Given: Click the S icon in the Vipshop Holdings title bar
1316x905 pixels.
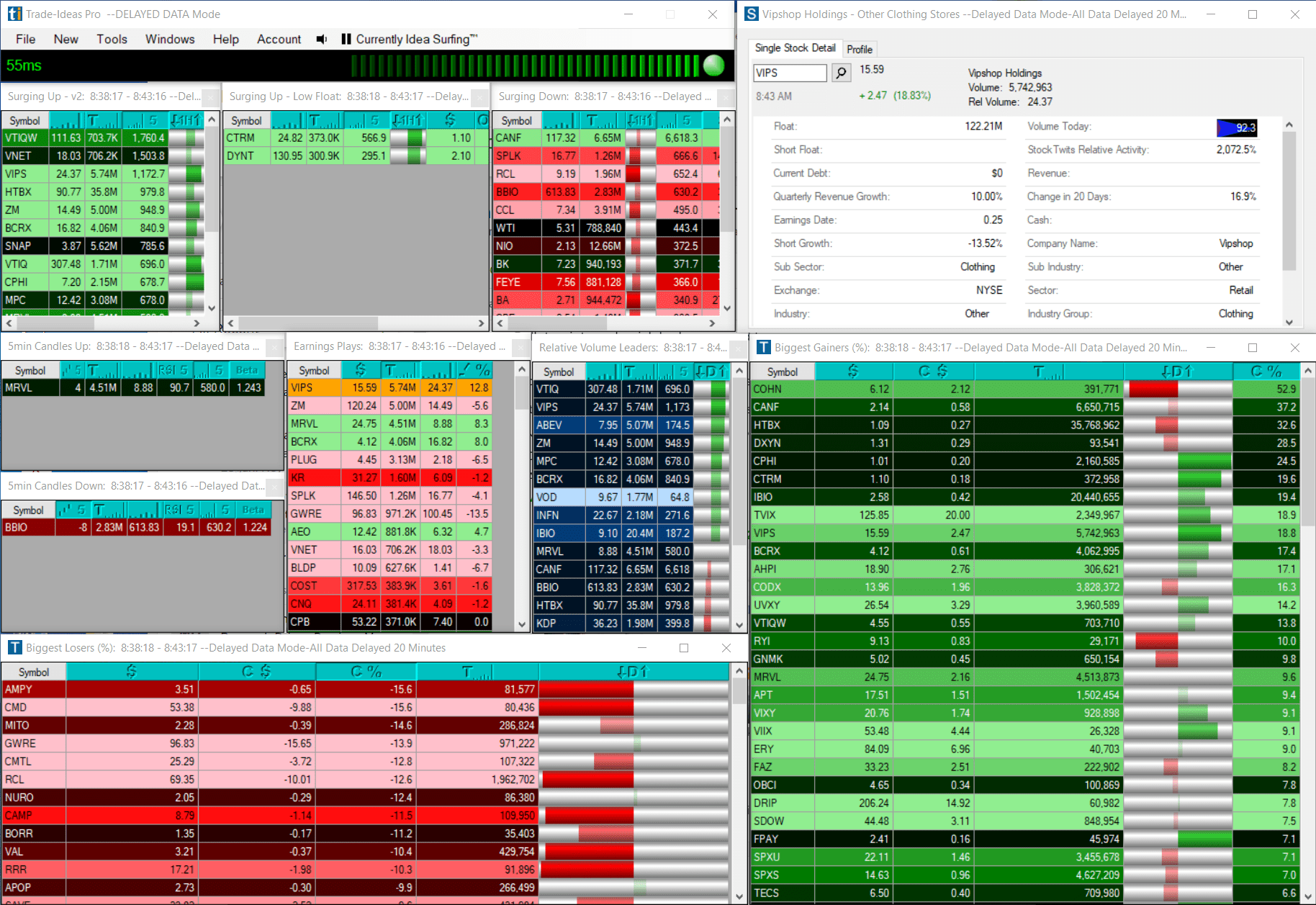Looking at the screenshot, I should (751, 14).
